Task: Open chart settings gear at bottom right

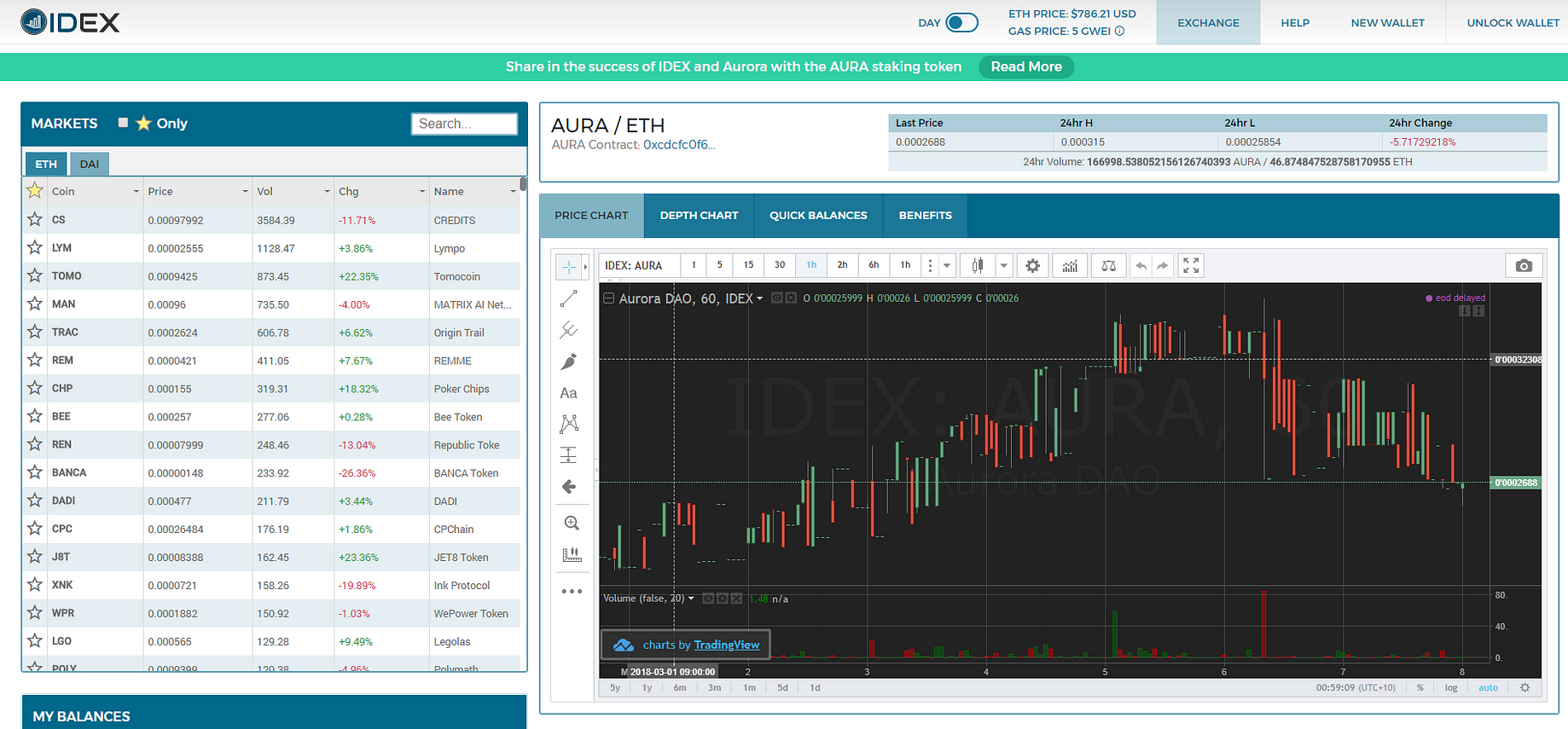Action: pyautogui.click(x=1525, y=687)
